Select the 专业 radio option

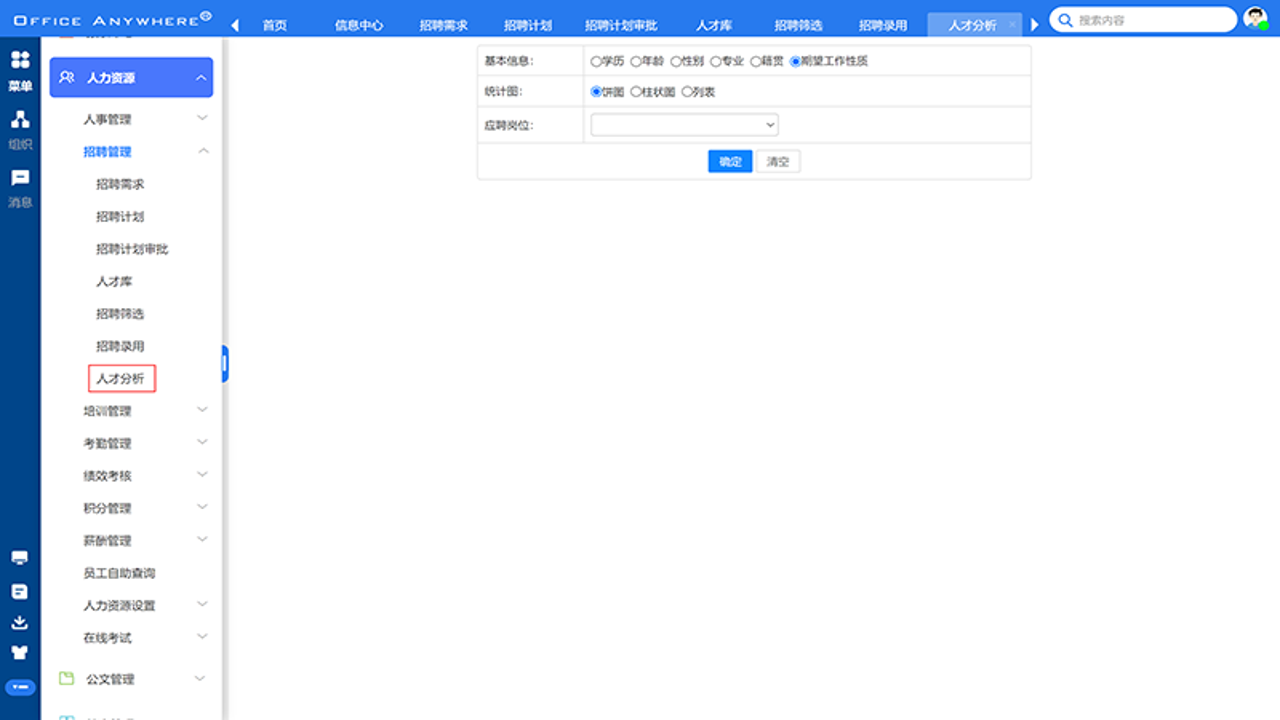coord(716,61)
